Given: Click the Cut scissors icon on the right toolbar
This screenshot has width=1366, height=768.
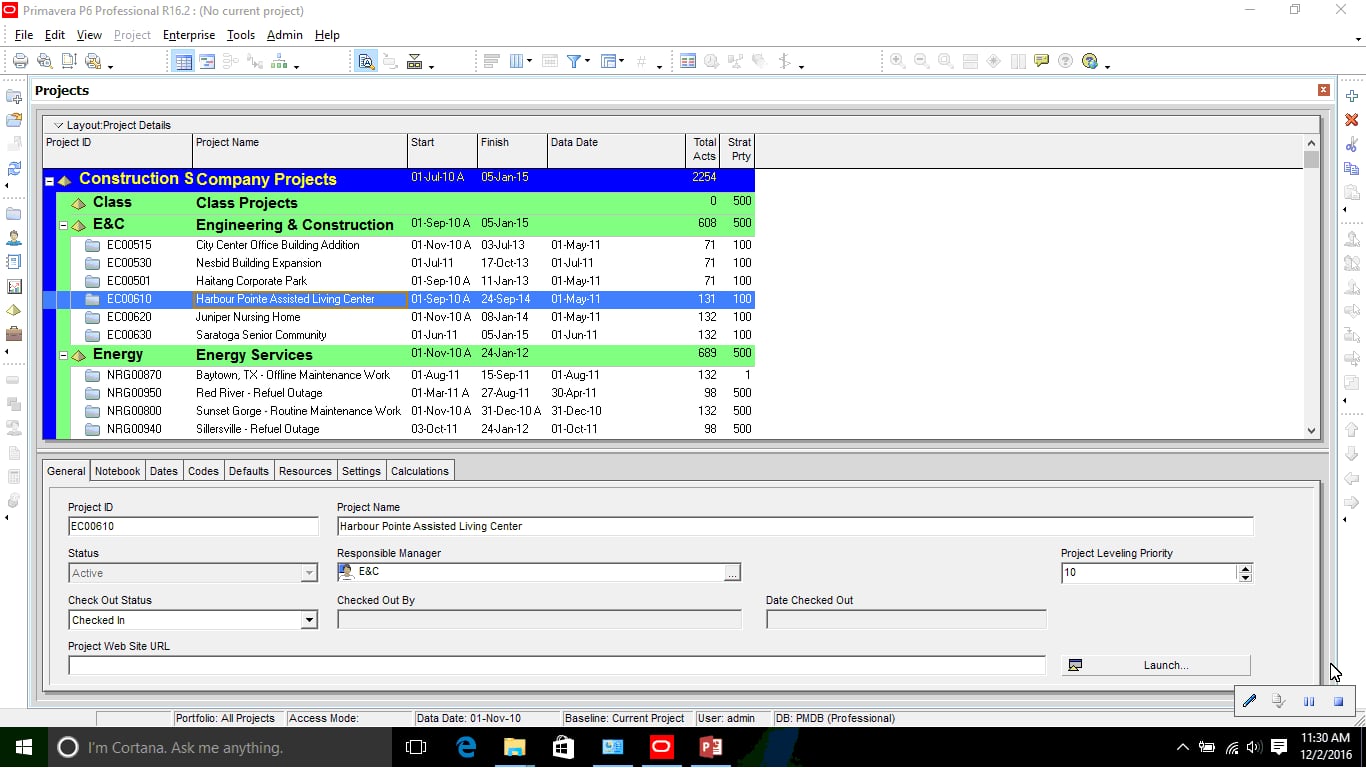Looking at the screenshot, I should click(x=1352, y=144).
